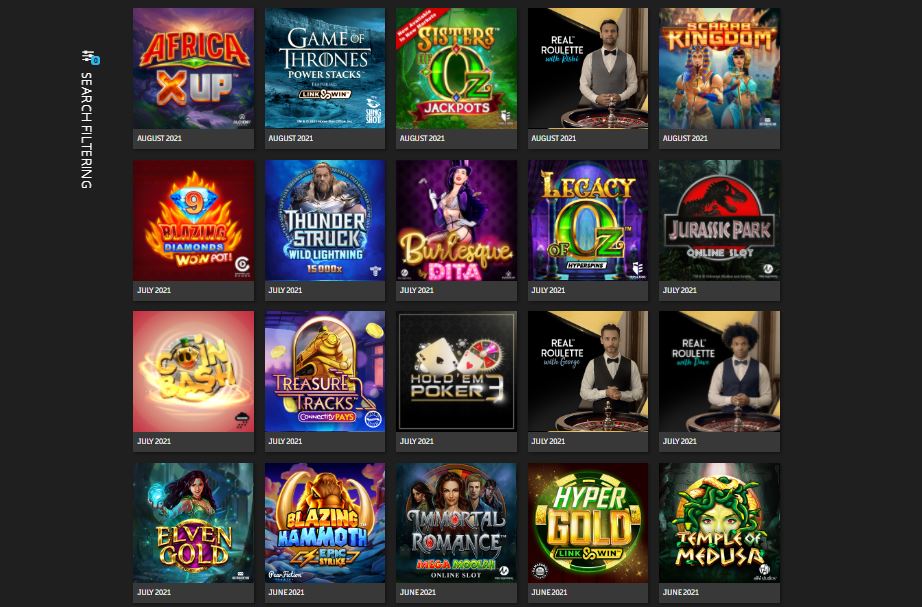
Task: Open Hyper Gold Link & Win game
Action: pyautogui.click(x=588, y=523)
